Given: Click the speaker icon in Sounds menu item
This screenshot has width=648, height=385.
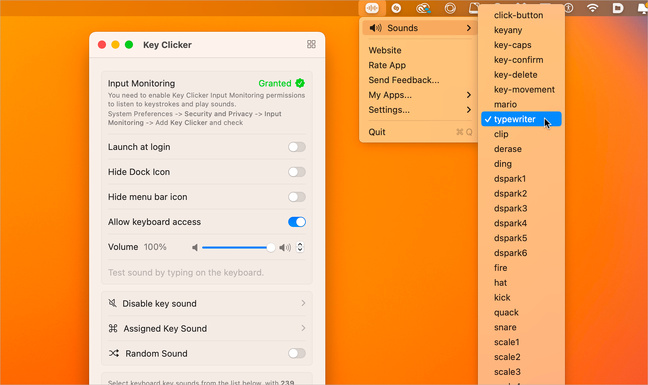Looking at the screenshot, I should (x=375, y=28).
